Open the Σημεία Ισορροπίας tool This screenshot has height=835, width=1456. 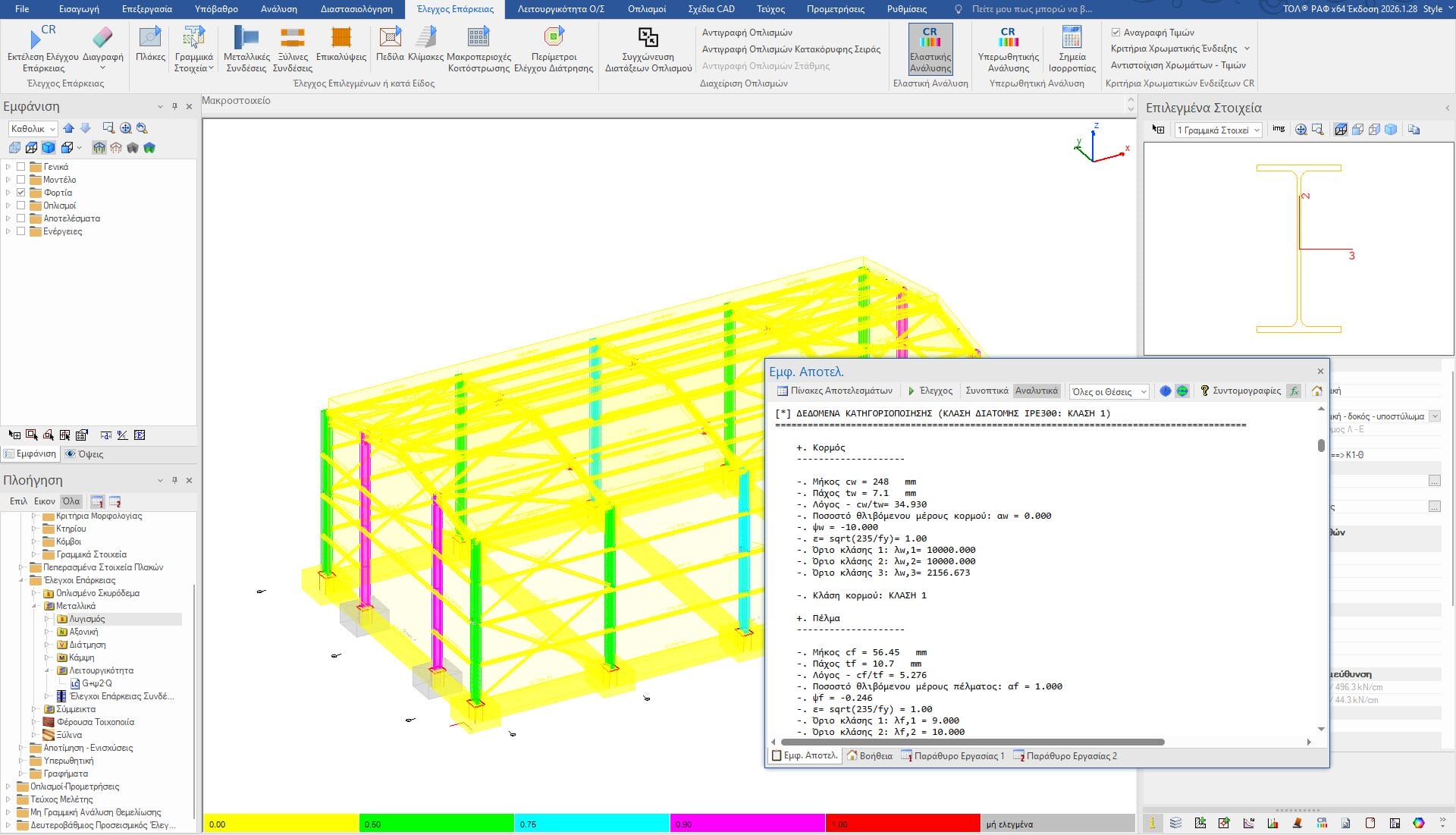1072,37
